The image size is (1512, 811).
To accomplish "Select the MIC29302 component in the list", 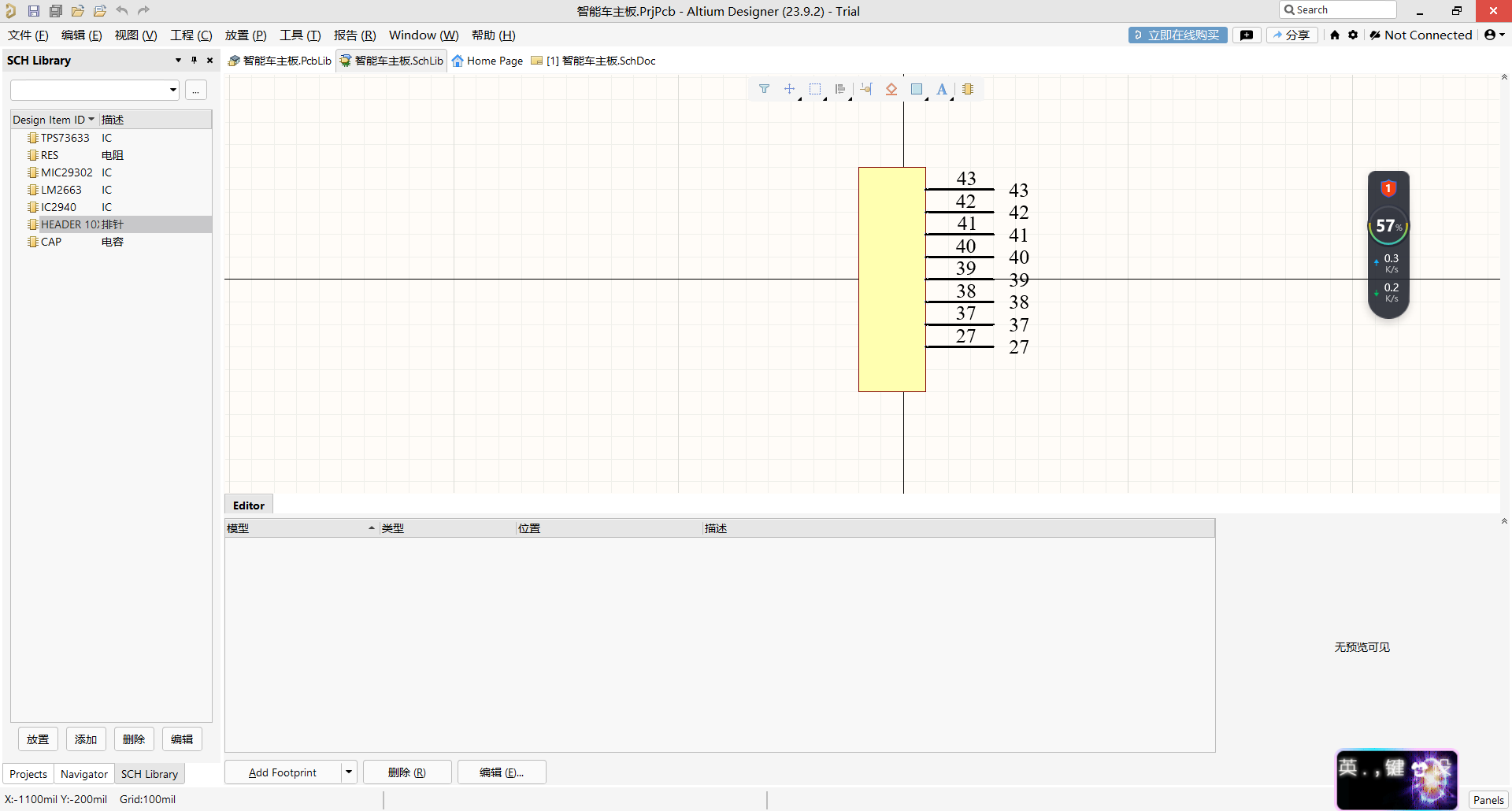I will click(x=66, y=172).
